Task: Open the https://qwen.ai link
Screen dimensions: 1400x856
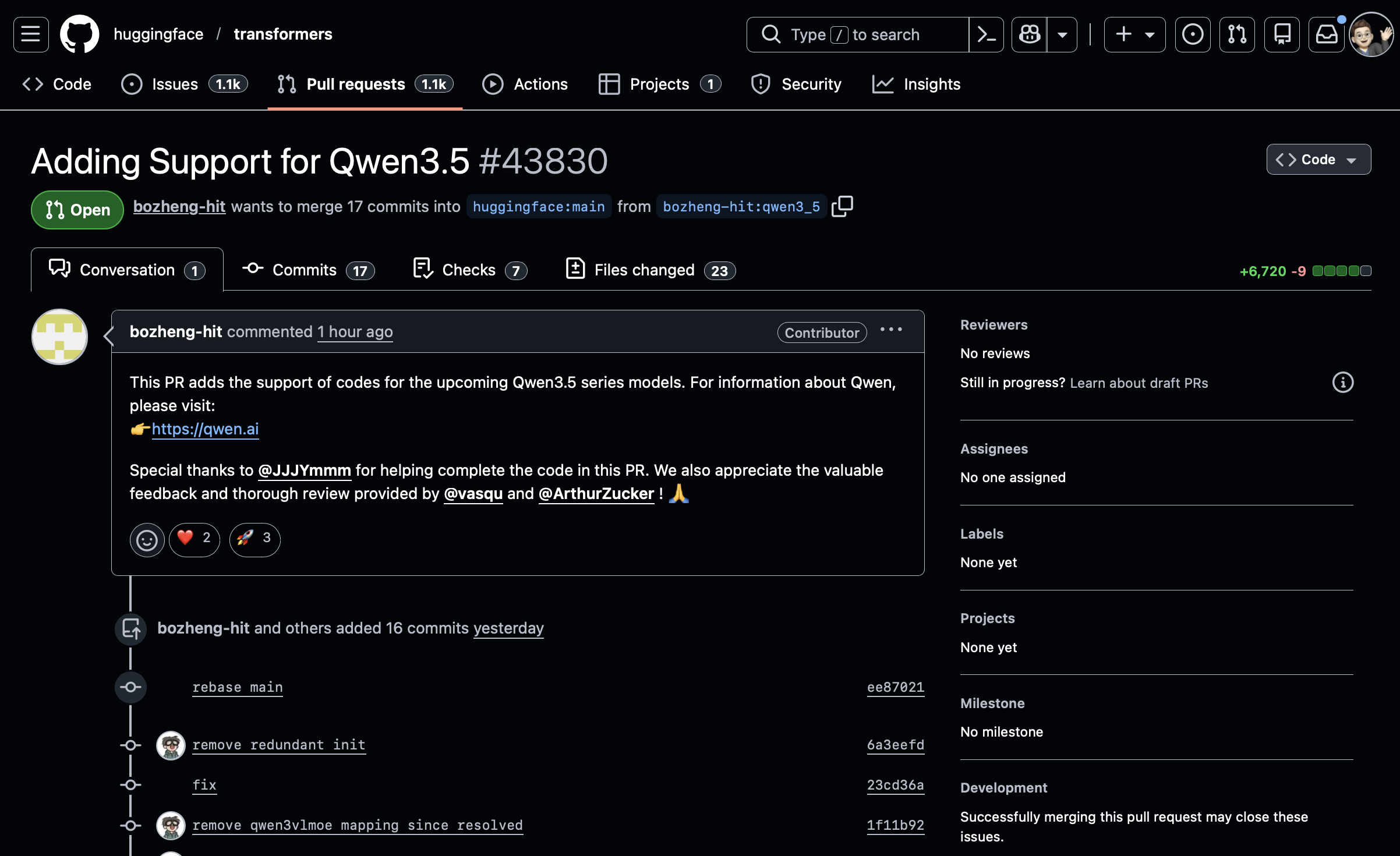Action: click(x=205, y=429)
